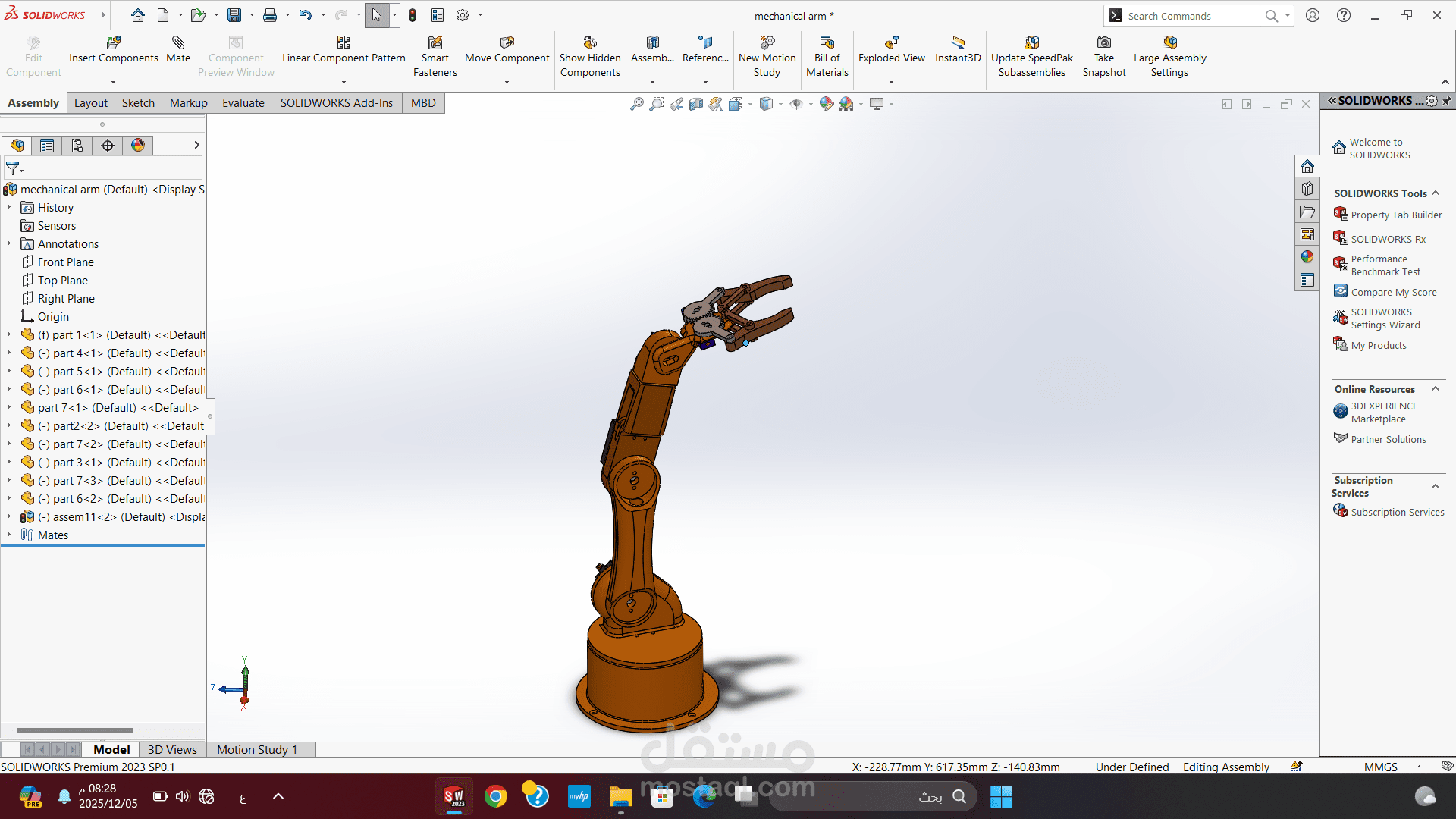The width and height of the screenshot is (1456, 819).
Task: Expand the assem11<2> subassembly node
Action: 9,516
